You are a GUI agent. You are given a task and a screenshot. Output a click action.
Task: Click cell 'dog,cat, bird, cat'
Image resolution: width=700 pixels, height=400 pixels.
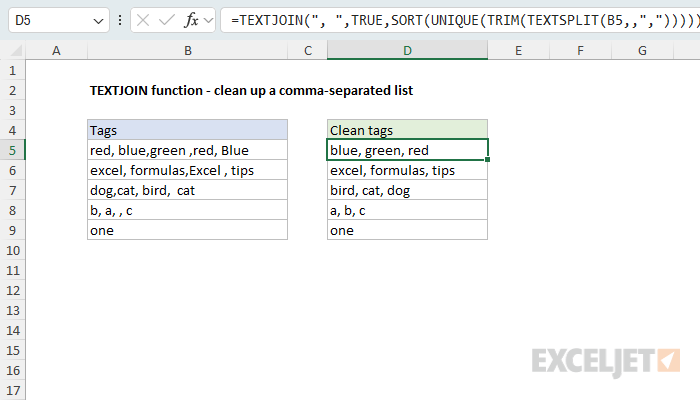188,191
